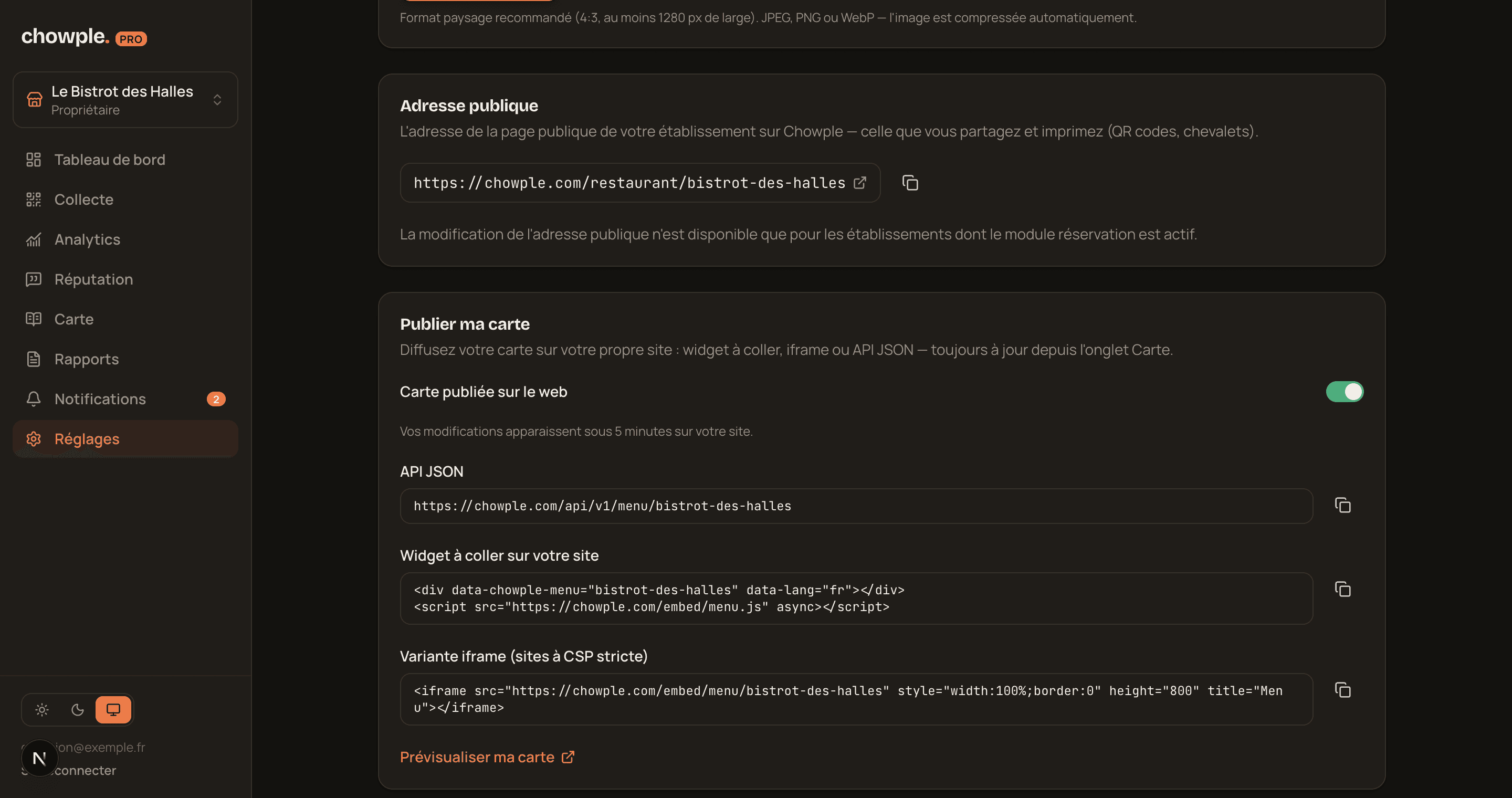Select system theme monitor button
The height and width of the screenshot is (798, 1512).
tap(113, 710)
